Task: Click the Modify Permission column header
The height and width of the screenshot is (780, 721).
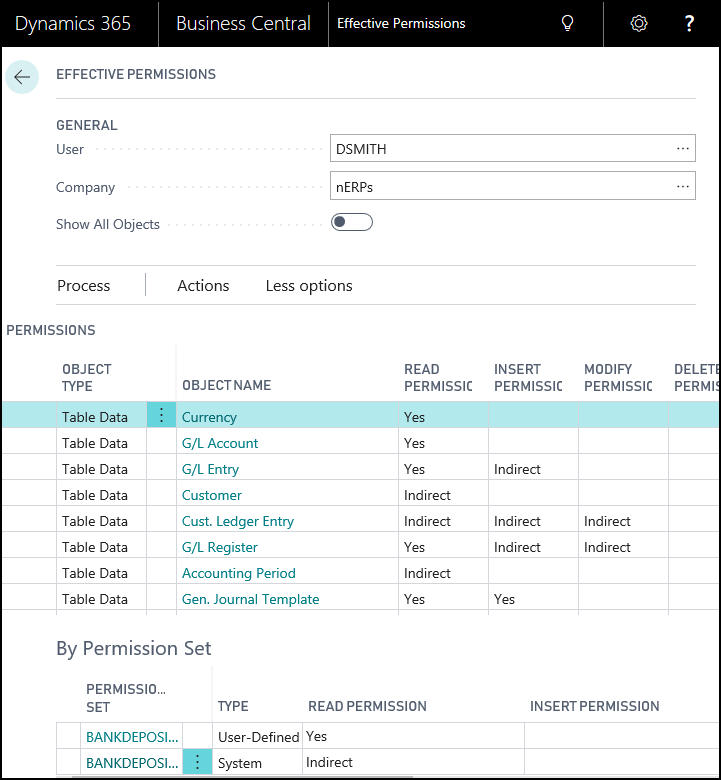Action: (x=618, y=378)
